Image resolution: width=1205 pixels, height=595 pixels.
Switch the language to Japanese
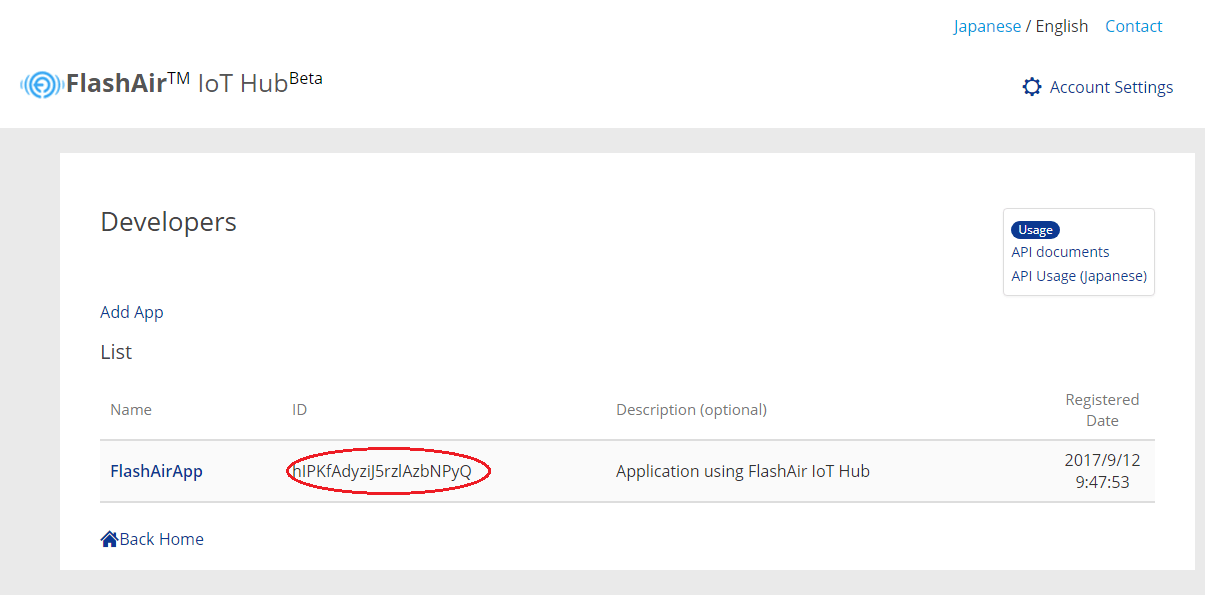(x=987, y=25)
